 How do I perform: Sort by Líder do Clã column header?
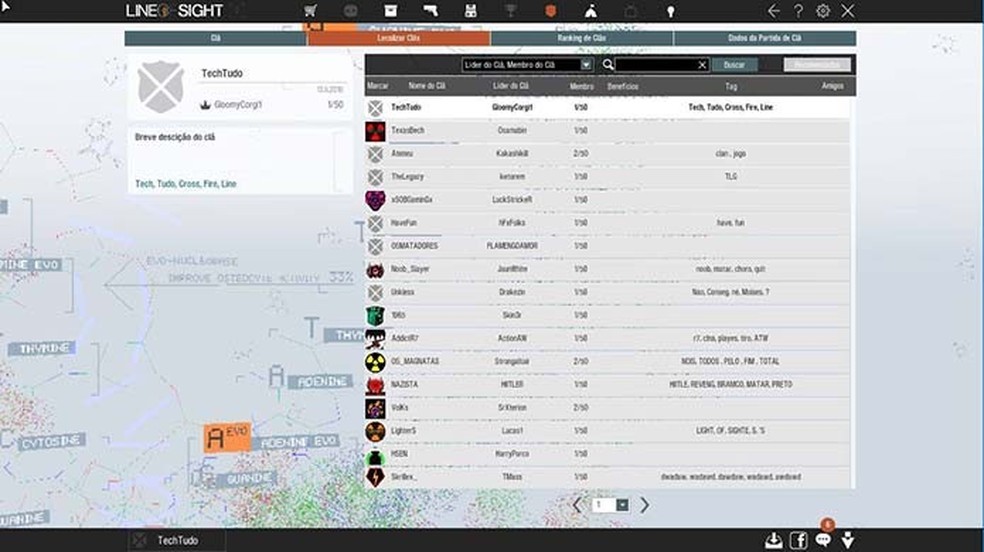pyautogui.click(x=511, y=86)
